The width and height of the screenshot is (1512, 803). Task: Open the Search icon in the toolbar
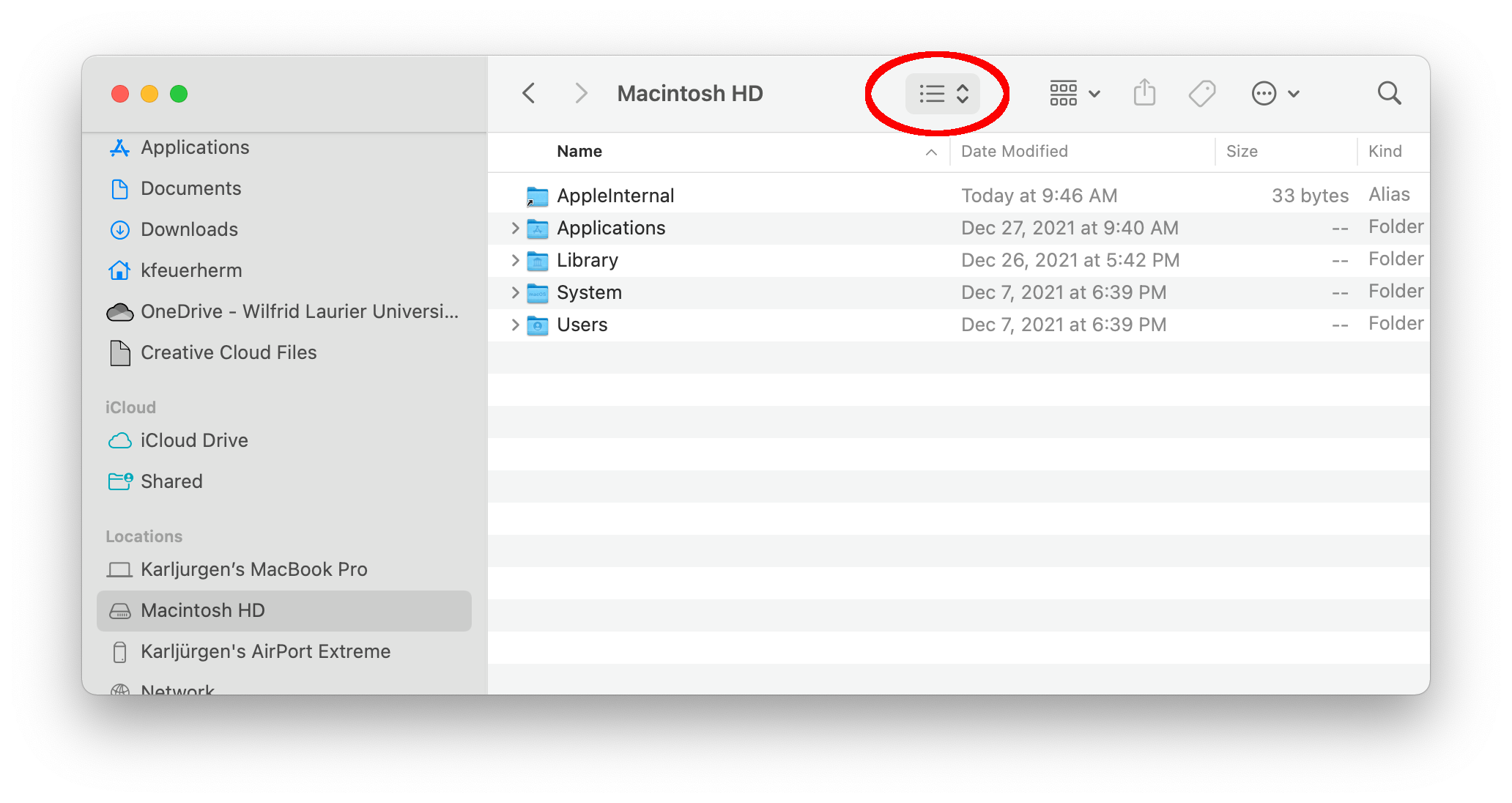pos(1388,93)
